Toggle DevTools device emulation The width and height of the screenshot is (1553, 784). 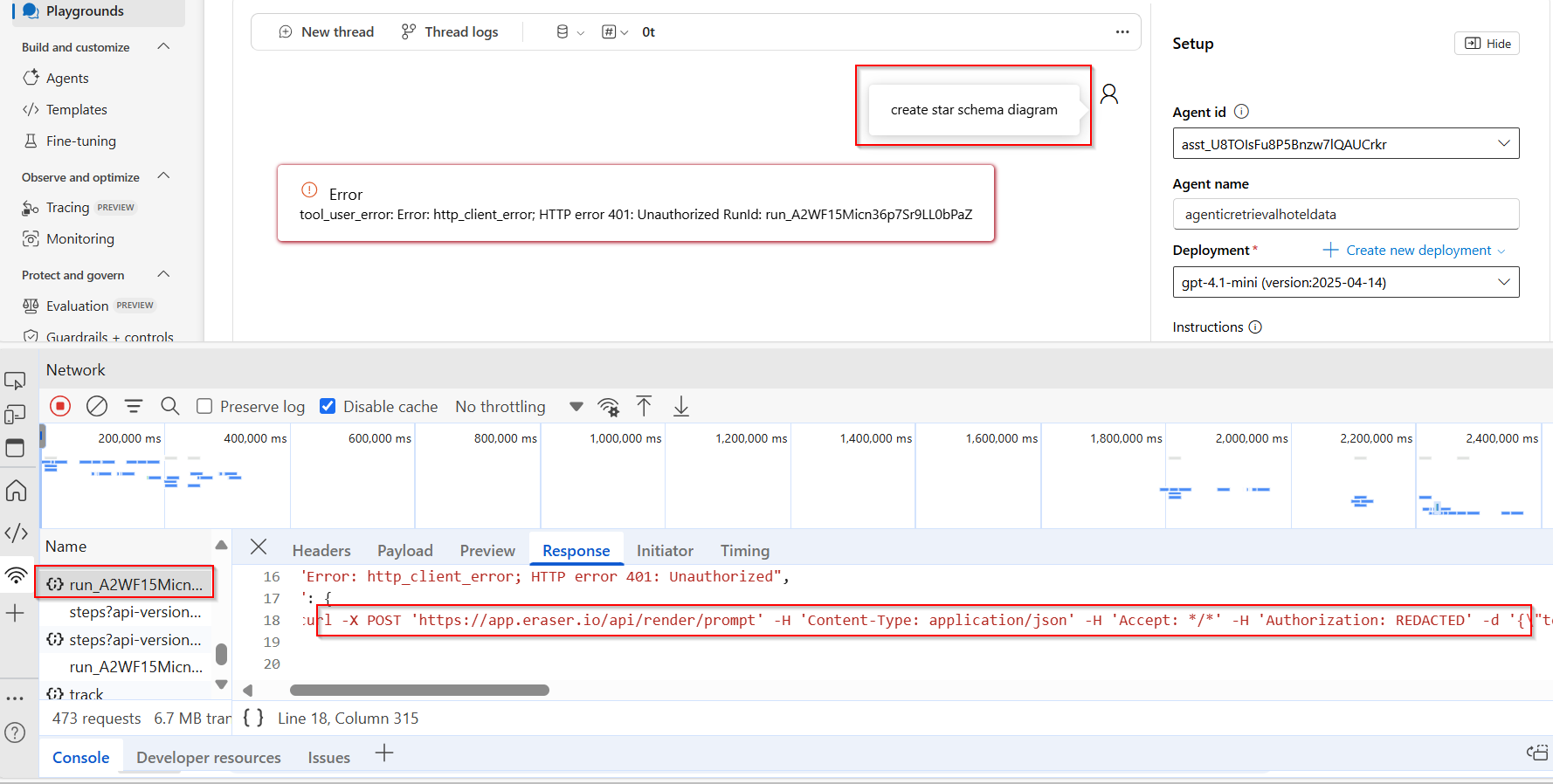click(x=15, y=414)
